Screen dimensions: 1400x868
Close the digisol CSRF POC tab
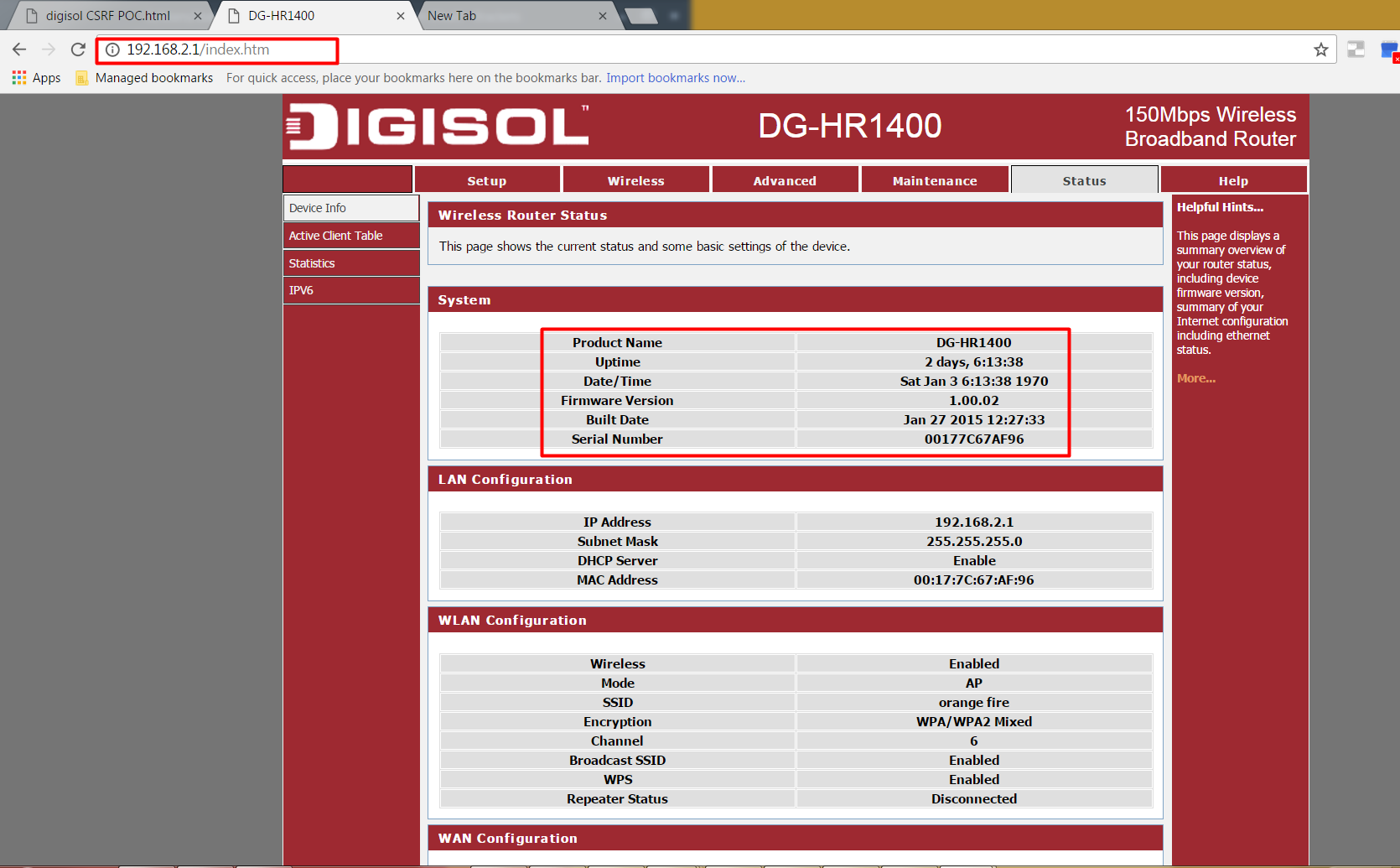click(x=198, y=16)
